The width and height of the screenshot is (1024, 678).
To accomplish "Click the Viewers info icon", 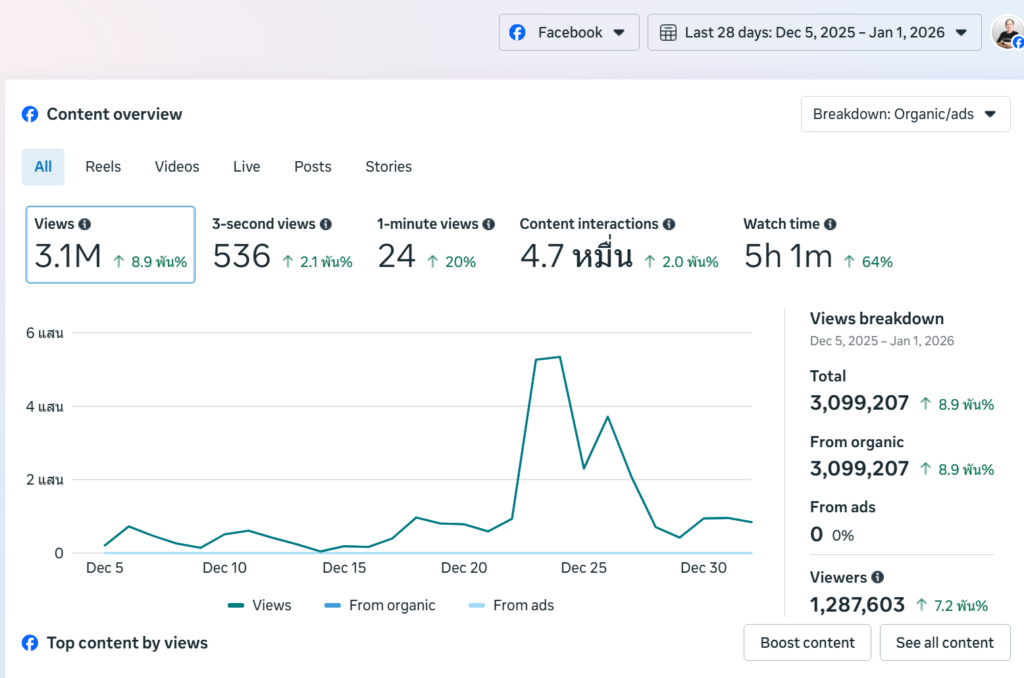I will tap(877, 577).
